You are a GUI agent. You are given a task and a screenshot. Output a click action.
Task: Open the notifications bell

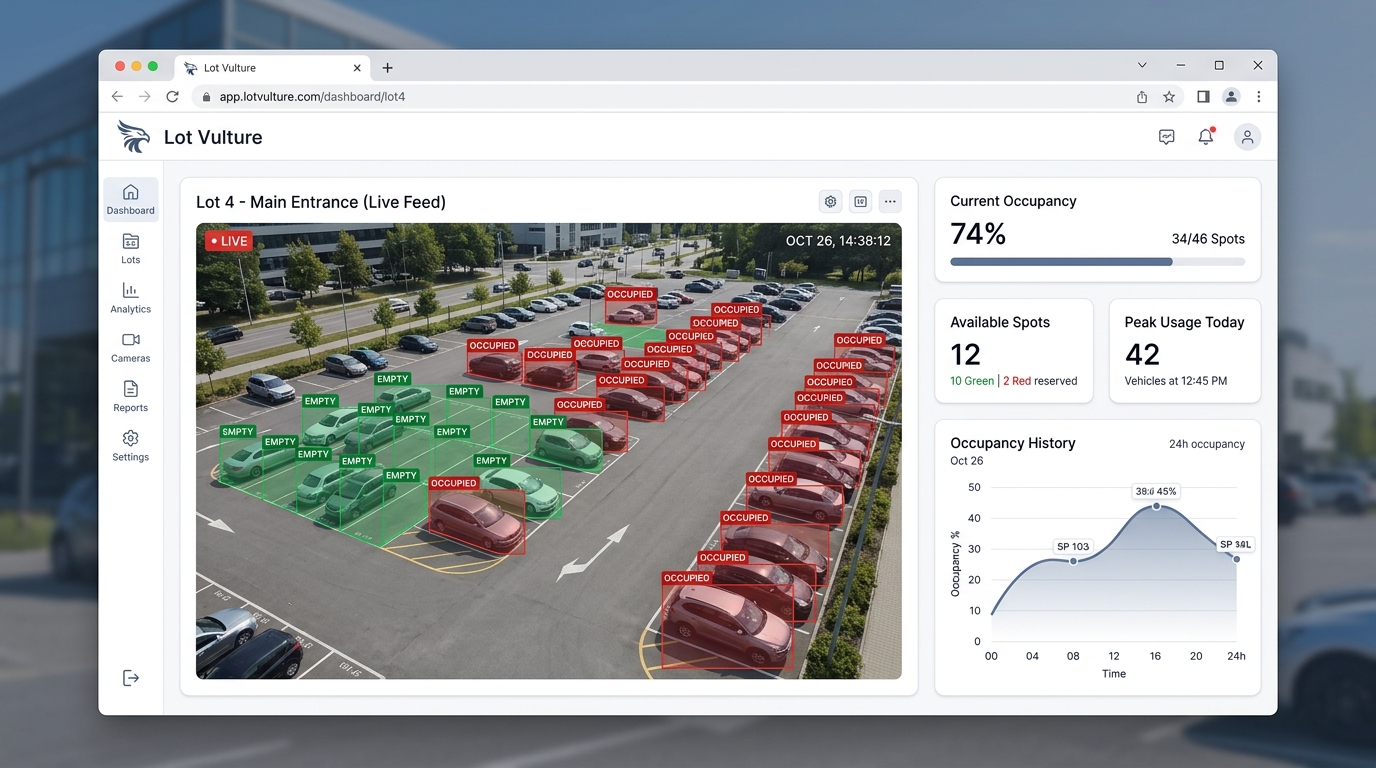[x=1206, y=137]
